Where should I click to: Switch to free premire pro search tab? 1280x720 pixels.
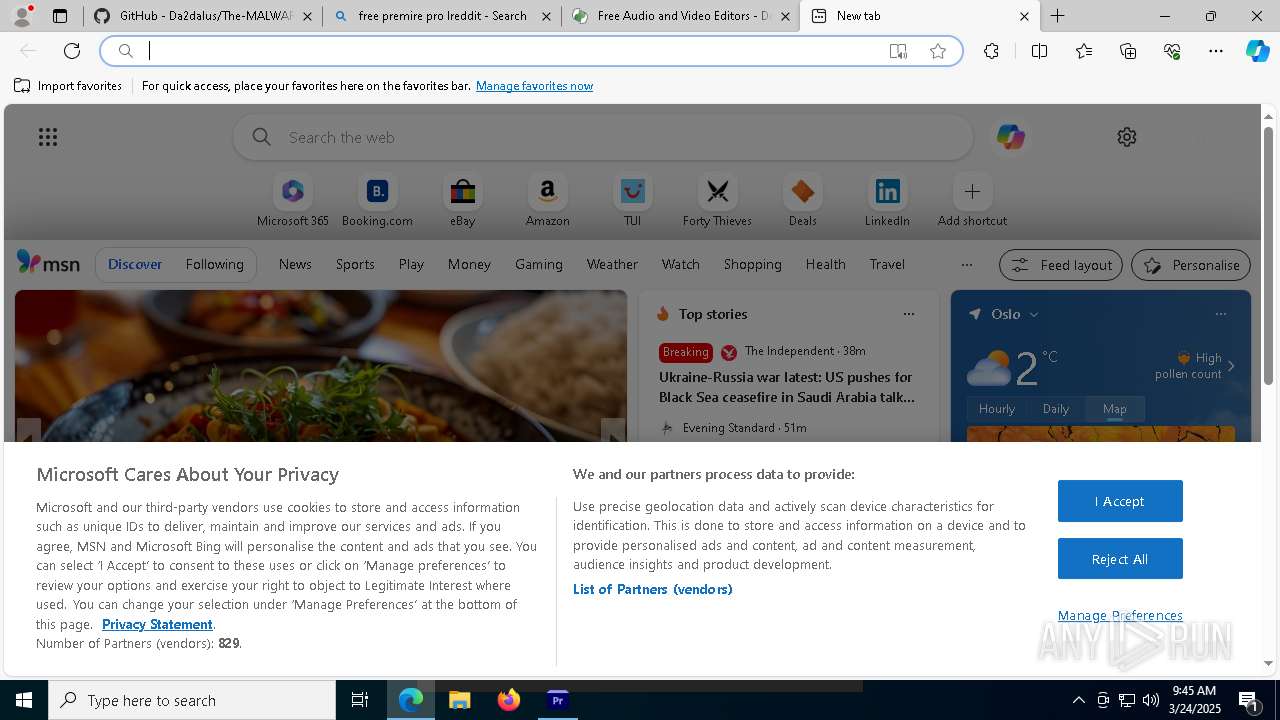click(442, 16)
